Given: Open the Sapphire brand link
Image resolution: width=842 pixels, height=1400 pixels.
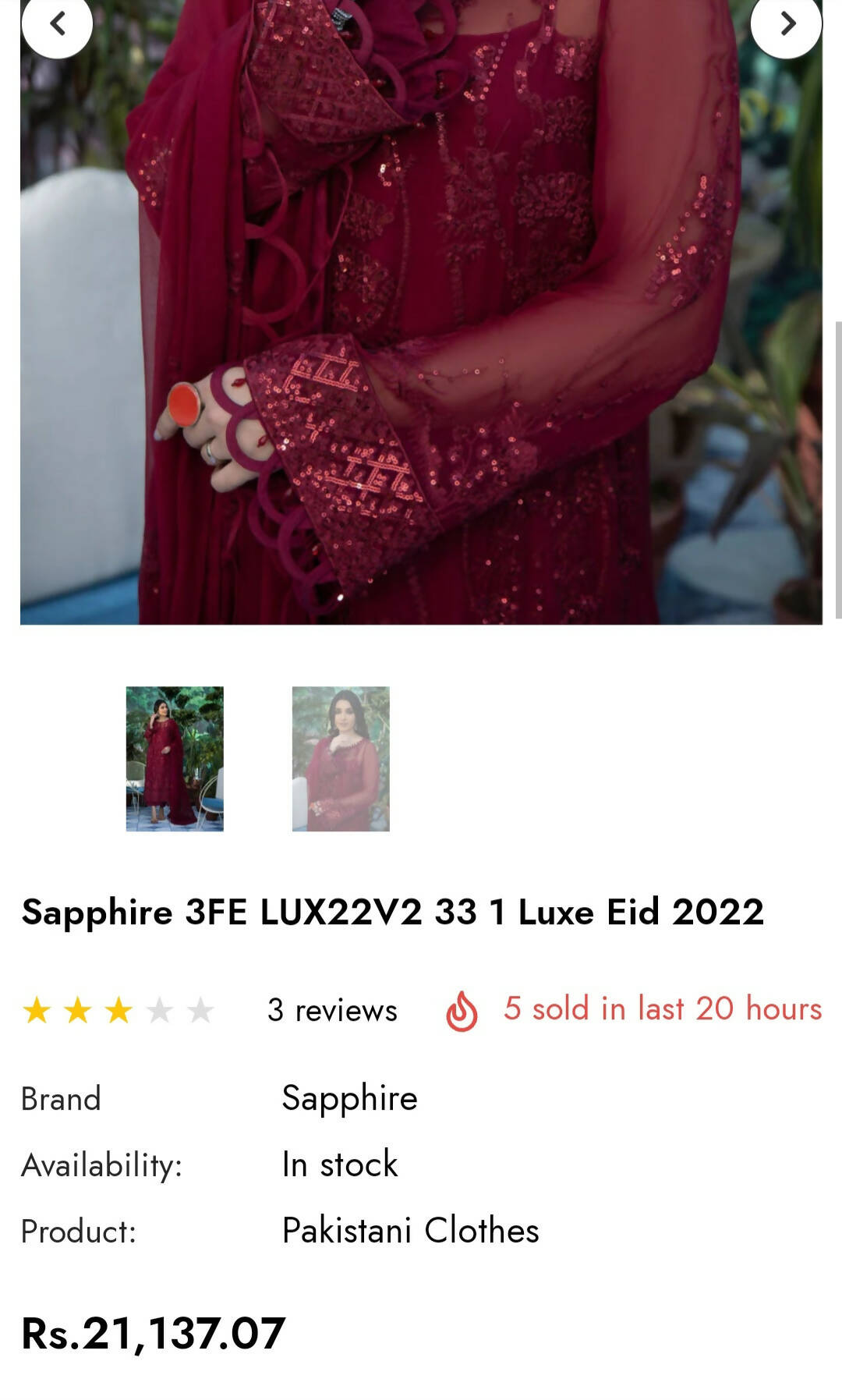Looking at the screenshot, I should 349,1098.
